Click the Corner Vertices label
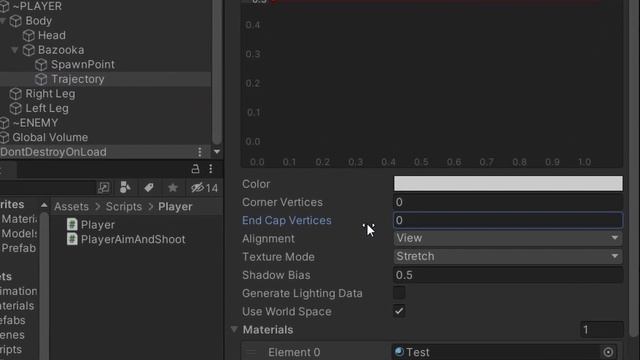 (282, 202)
